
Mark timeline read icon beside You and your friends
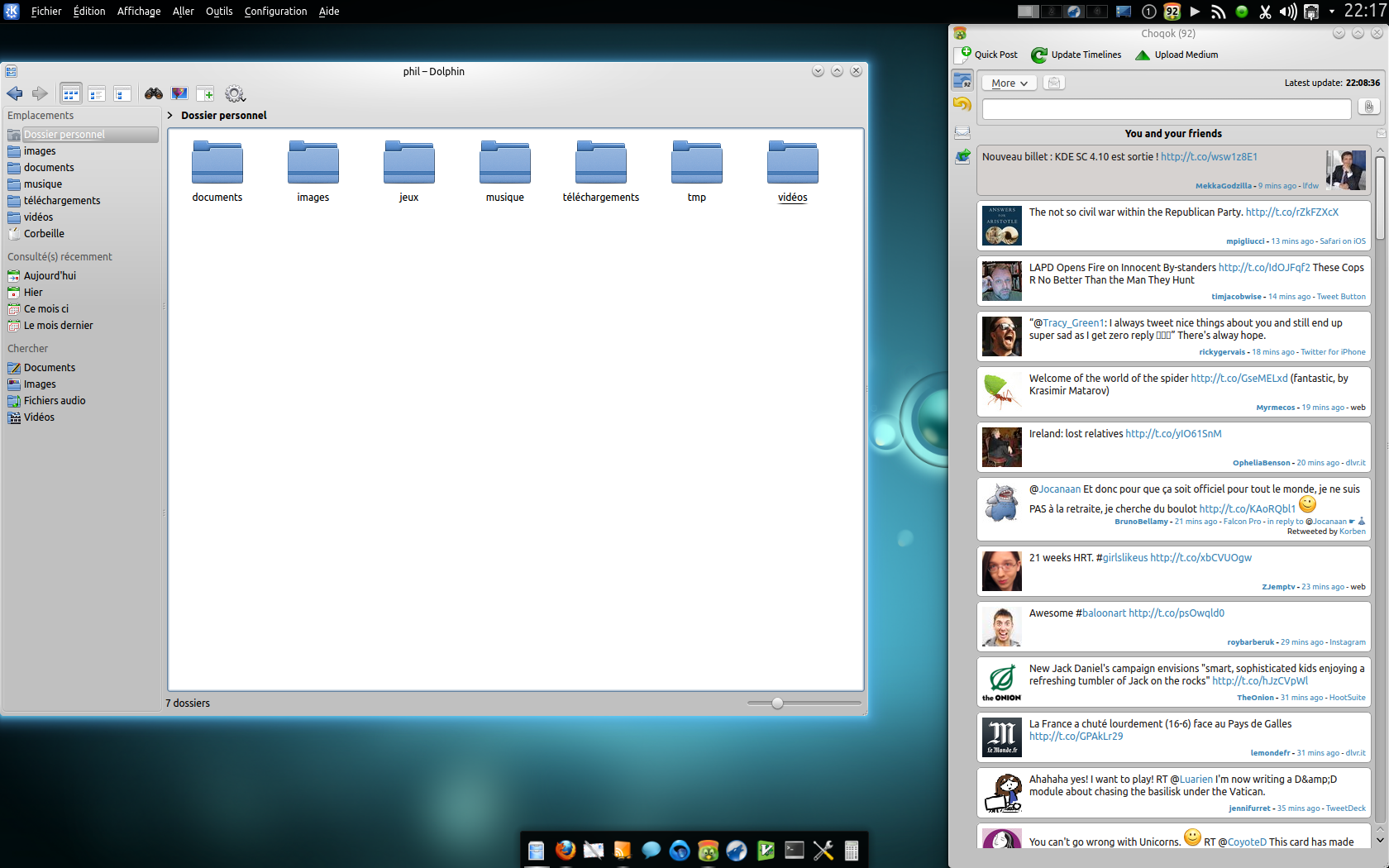tap(1380, 133)
